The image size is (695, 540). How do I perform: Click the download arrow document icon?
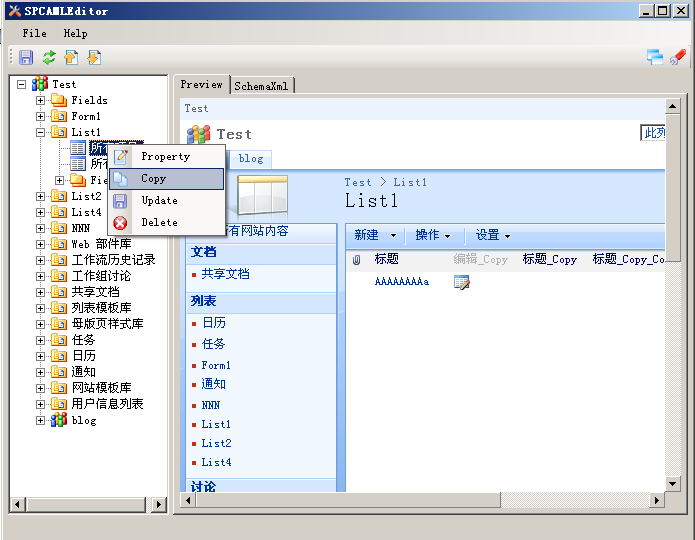coord(94,58)
